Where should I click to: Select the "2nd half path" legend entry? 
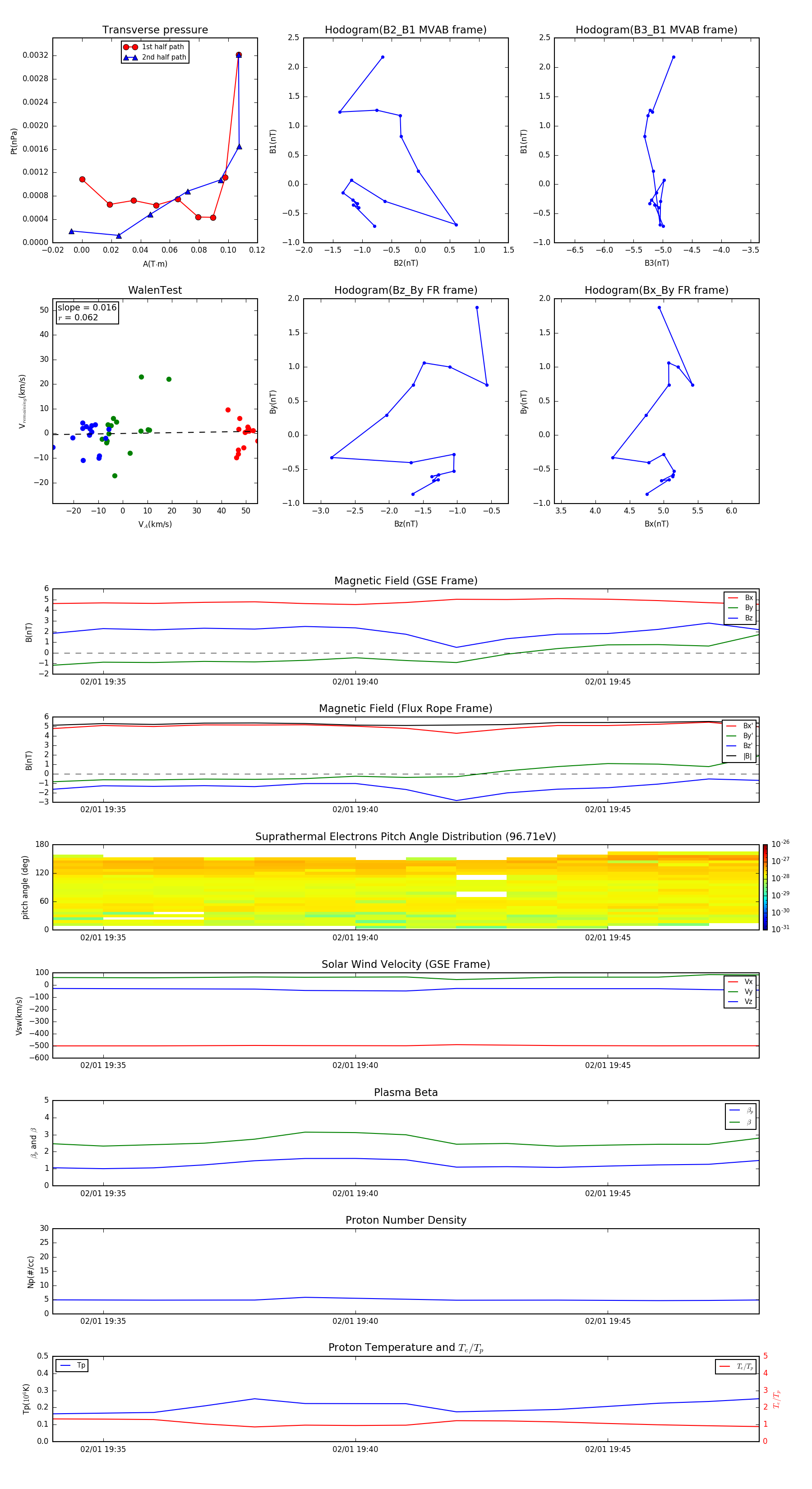pyautogui.click(x=154, y=57)
